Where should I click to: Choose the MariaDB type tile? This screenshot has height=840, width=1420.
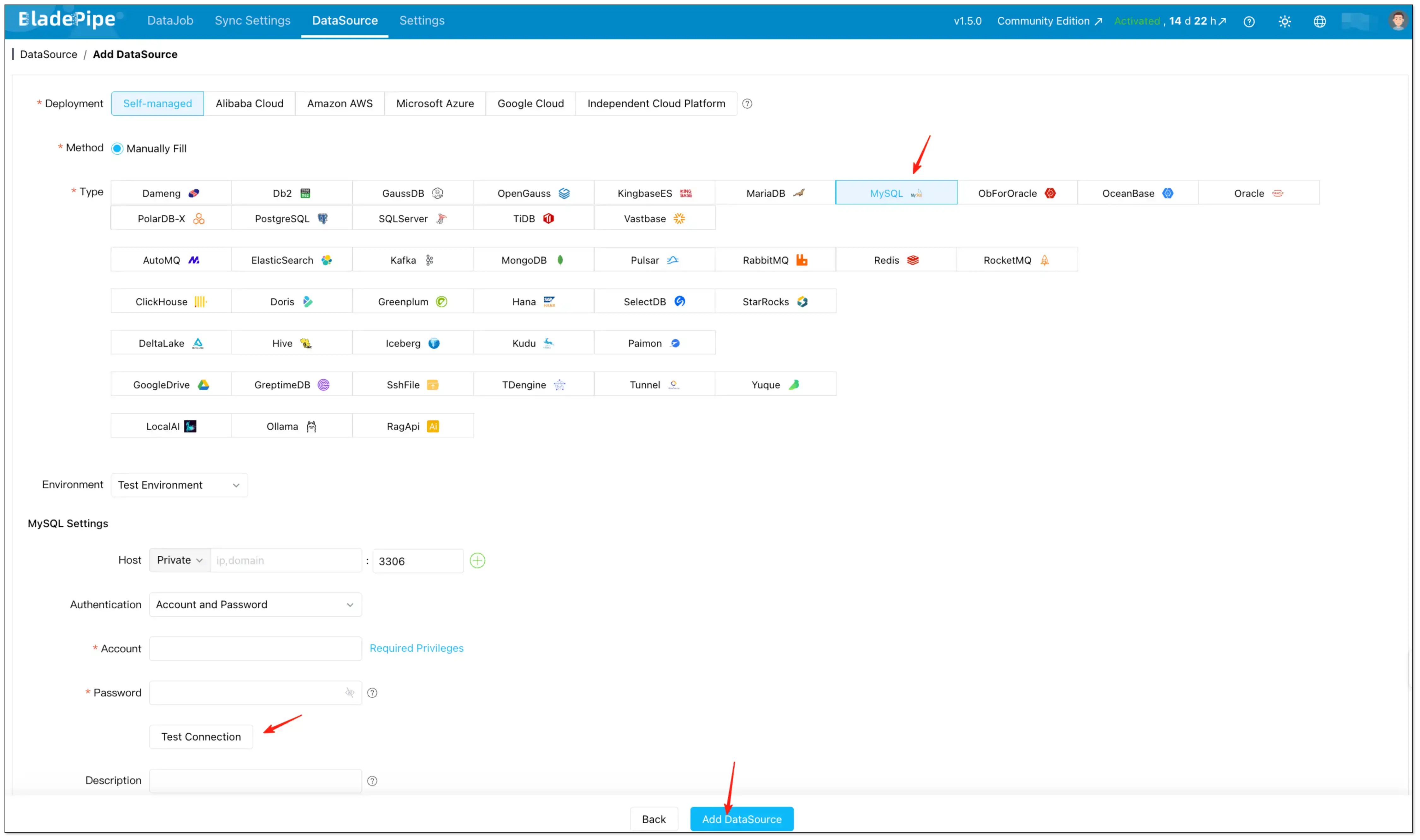[775, 193]
